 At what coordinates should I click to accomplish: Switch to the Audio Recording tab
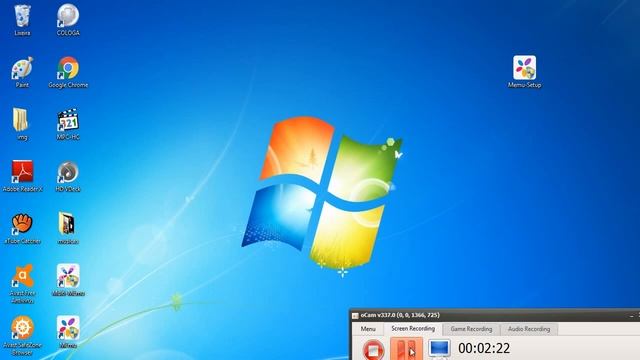pyautogui.click(x=529, y=329)
